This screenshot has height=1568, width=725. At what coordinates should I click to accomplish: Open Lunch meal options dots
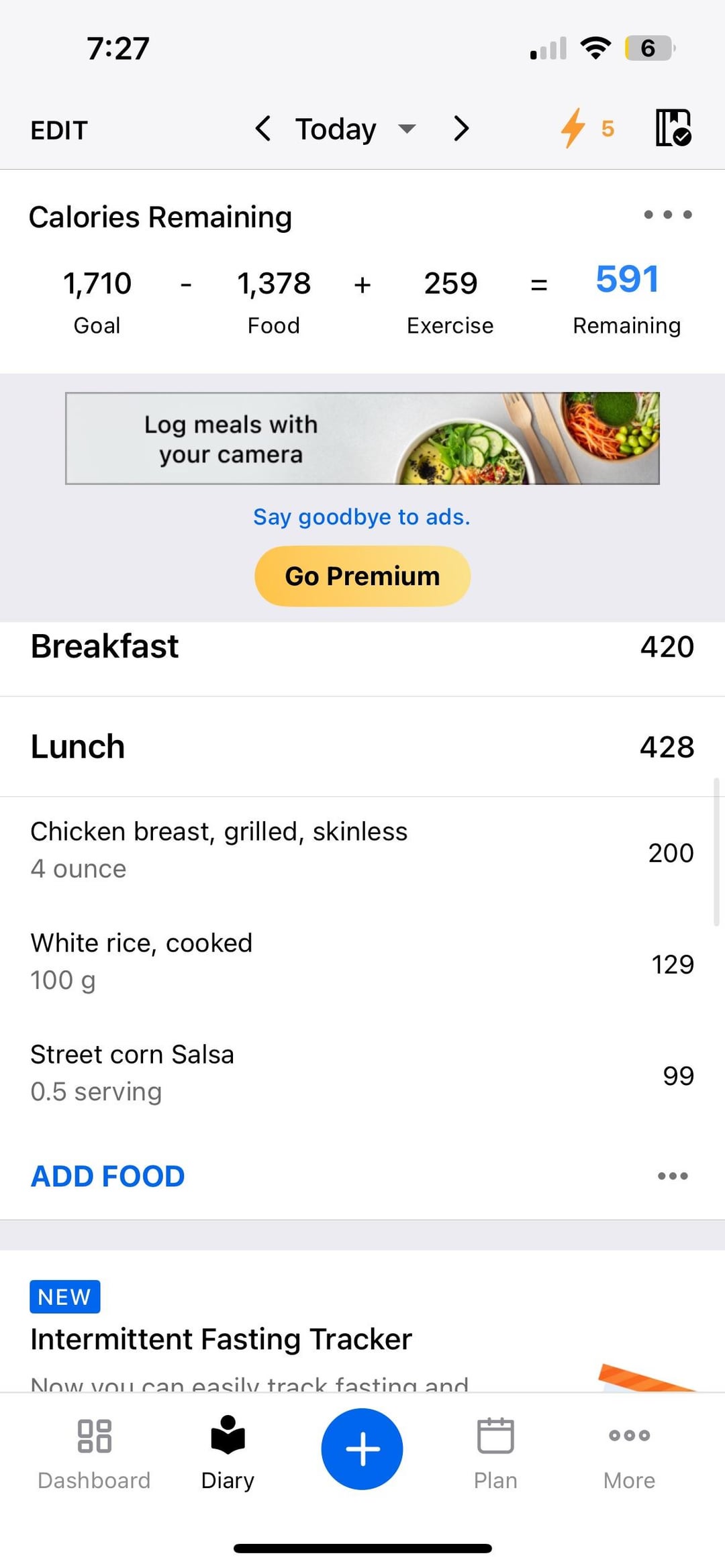click(x=673, y=1176)
